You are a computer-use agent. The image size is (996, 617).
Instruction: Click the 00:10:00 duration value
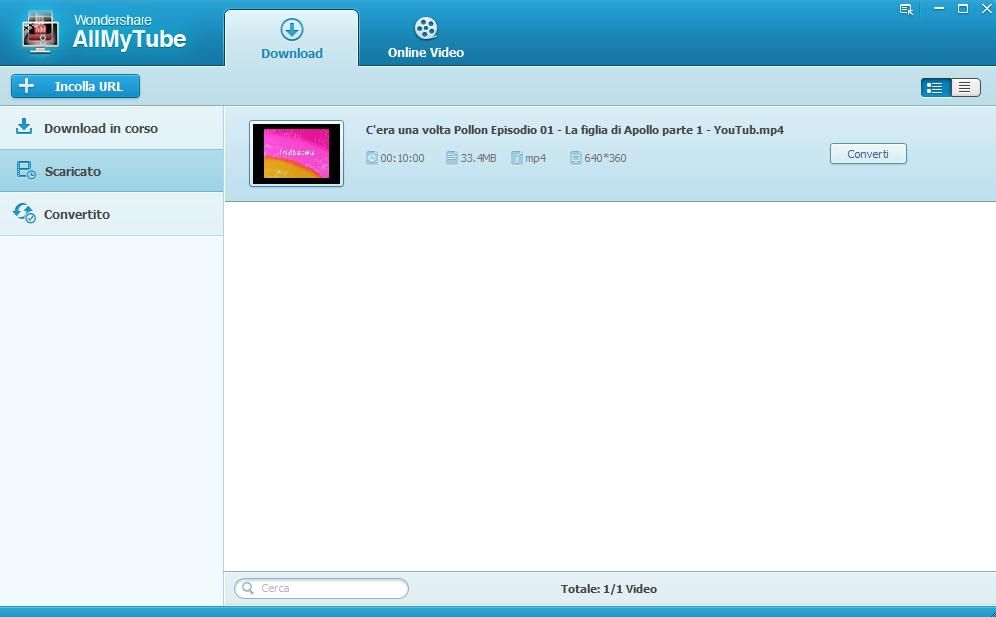(402, 158)
